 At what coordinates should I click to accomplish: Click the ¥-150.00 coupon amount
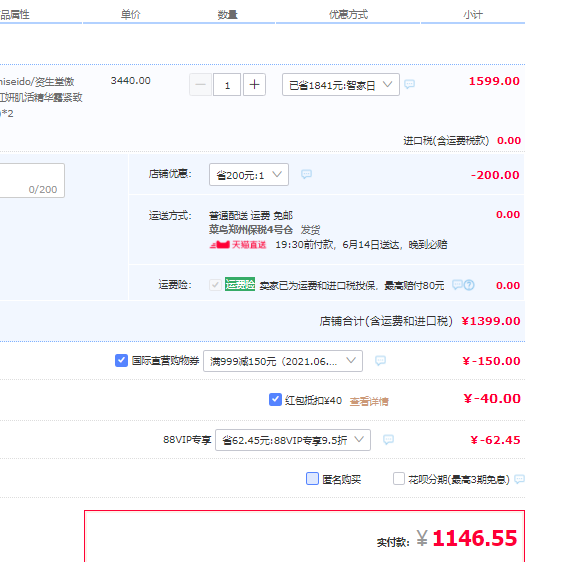(491, 361)
